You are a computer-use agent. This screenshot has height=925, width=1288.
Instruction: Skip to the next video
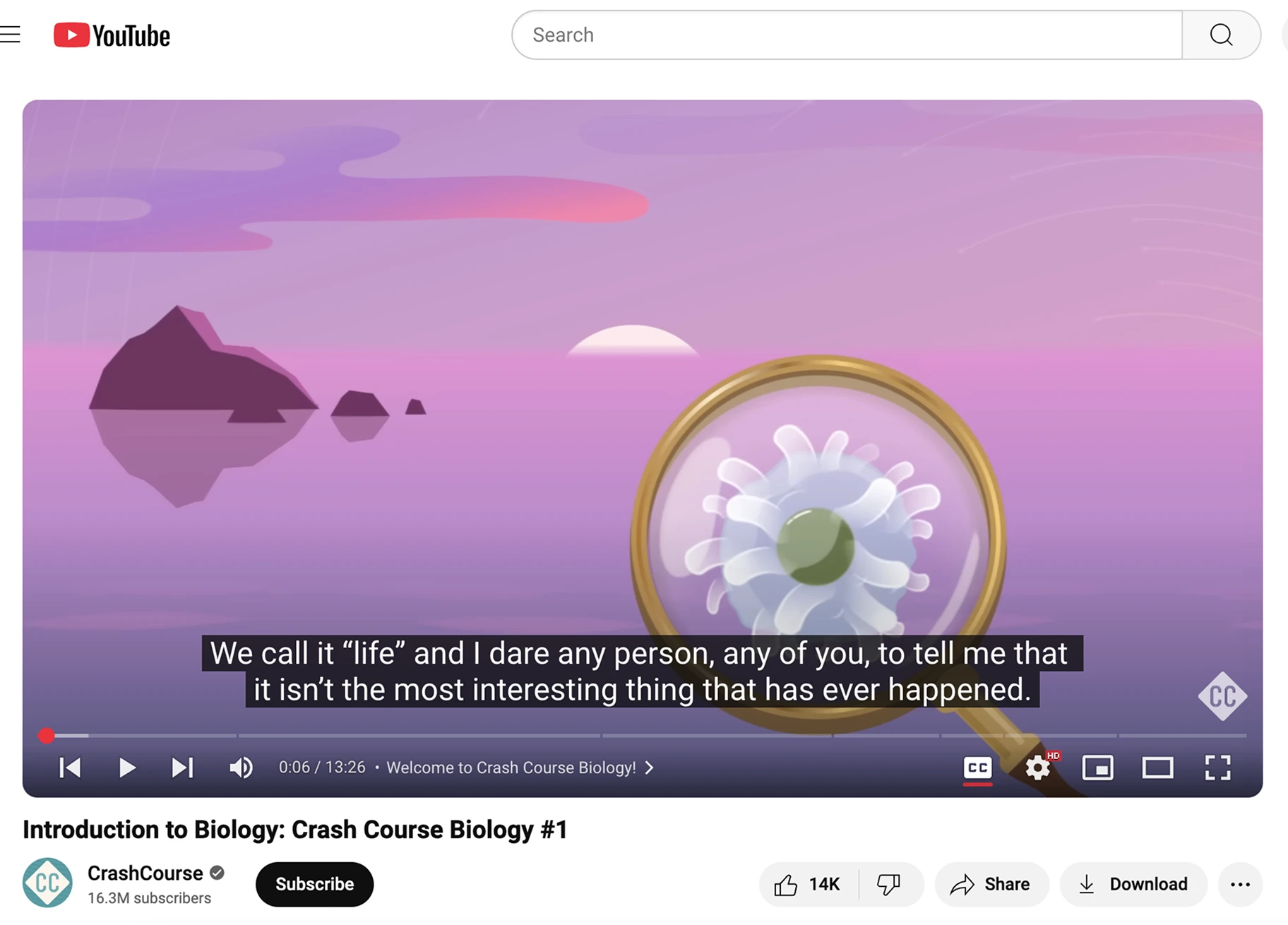pyautogui.click(x=183, y=768)
